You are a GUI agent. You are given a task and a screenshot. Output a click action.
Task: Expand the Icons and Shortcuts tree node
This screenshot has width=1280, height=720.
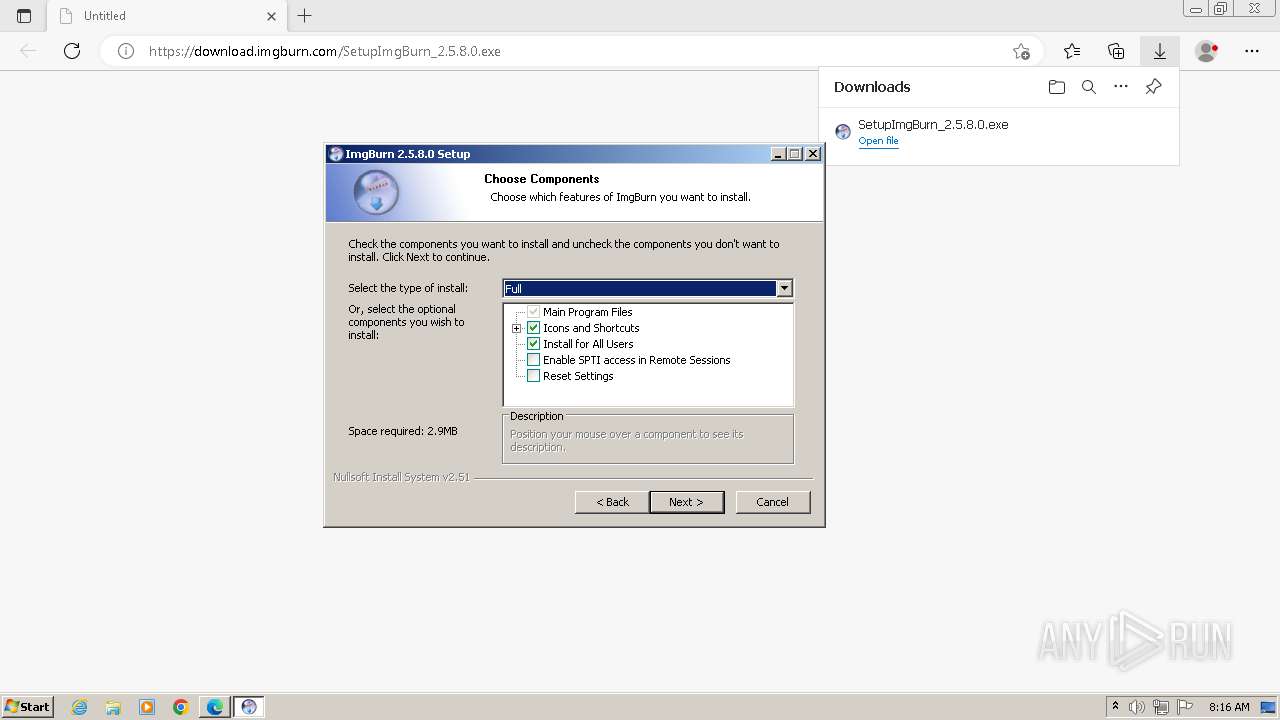tap(516, 328)
